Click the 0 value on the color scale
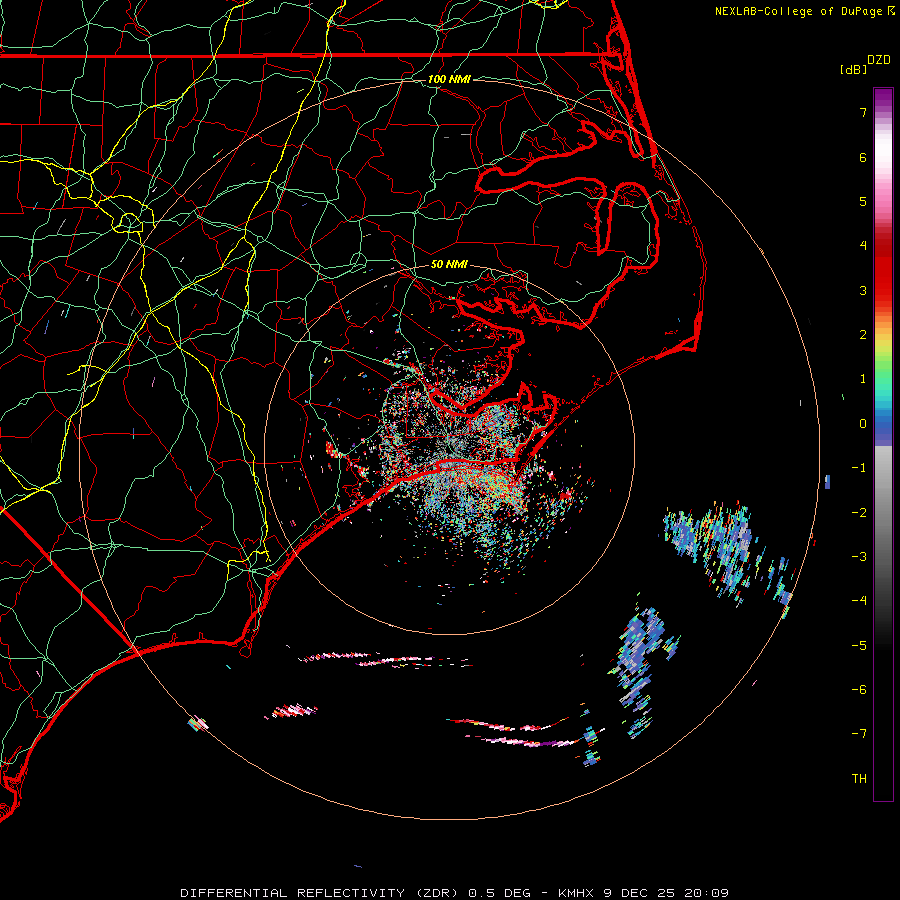This screenshot has height=900, width=900. pyautogui.click(x=863, y=424)
